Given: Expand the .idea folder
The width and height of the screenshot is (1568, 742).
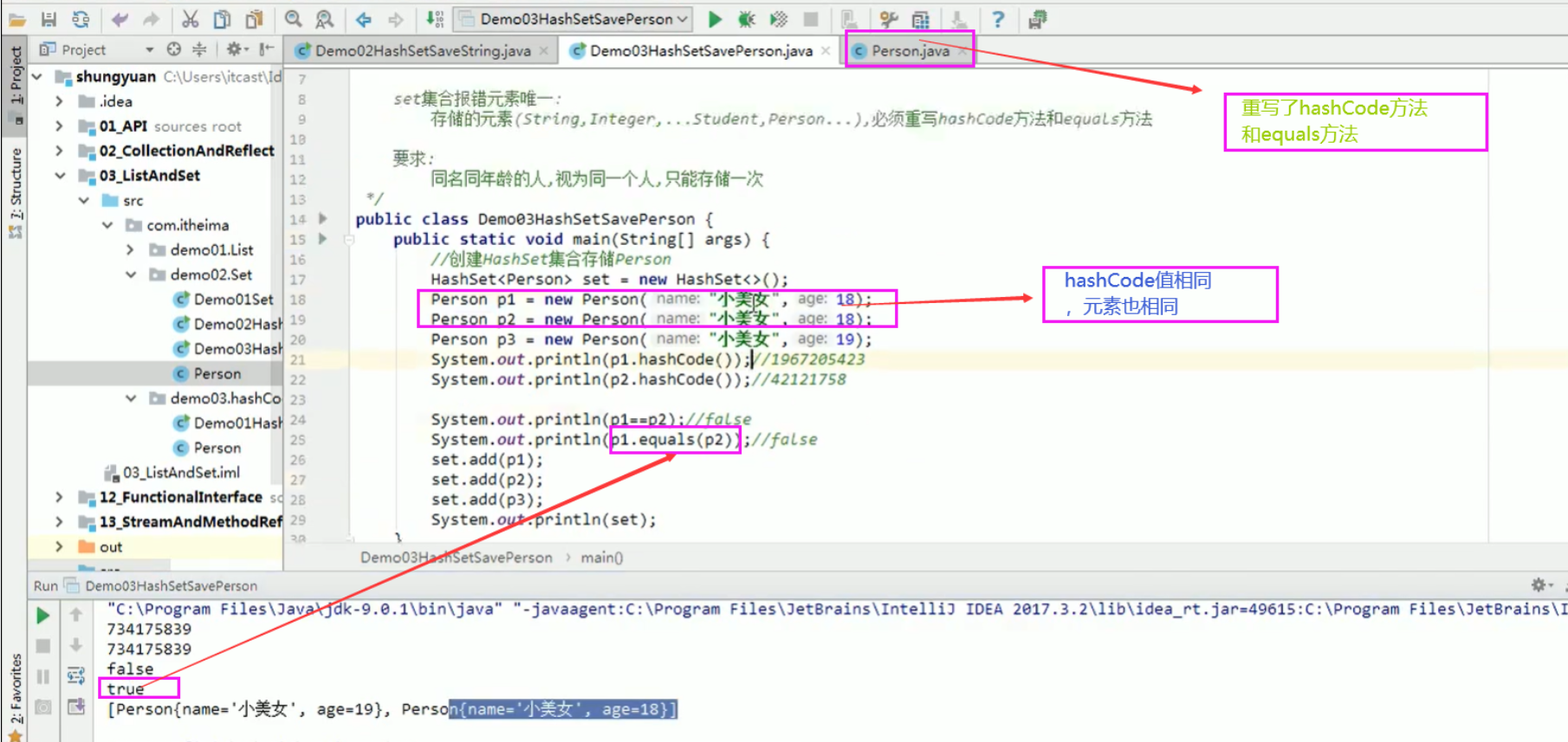Looking at the screenshot, I should (59, 101).
